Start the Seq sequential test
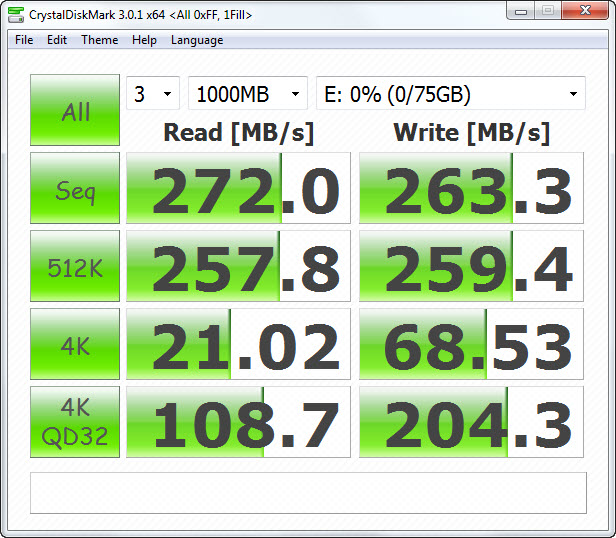Screen dimensions: 616x538 (75, 188)
